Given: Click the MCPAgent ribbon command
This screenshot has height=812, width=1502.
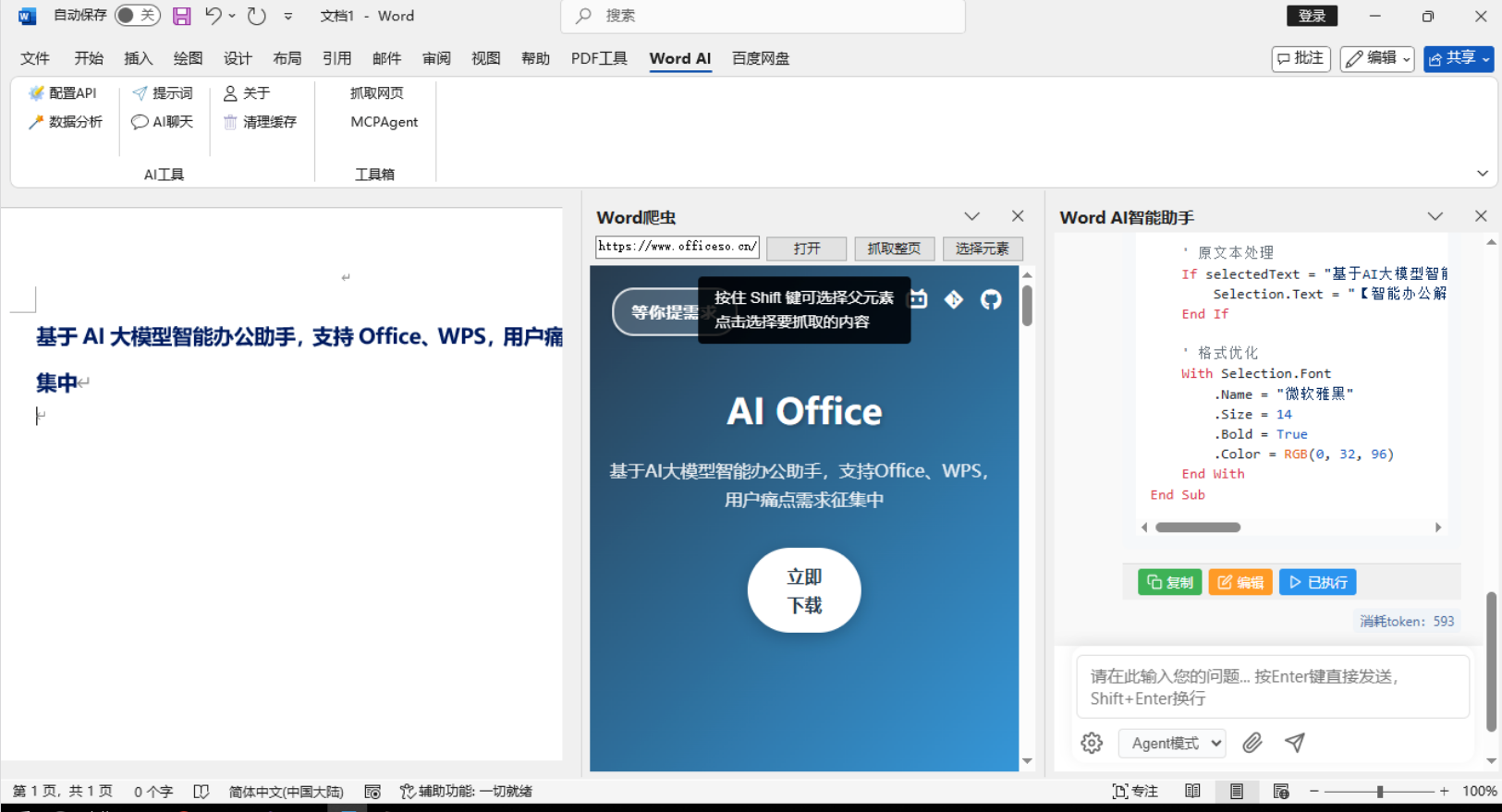Looking at the screenshot, I should click(385, 122).
